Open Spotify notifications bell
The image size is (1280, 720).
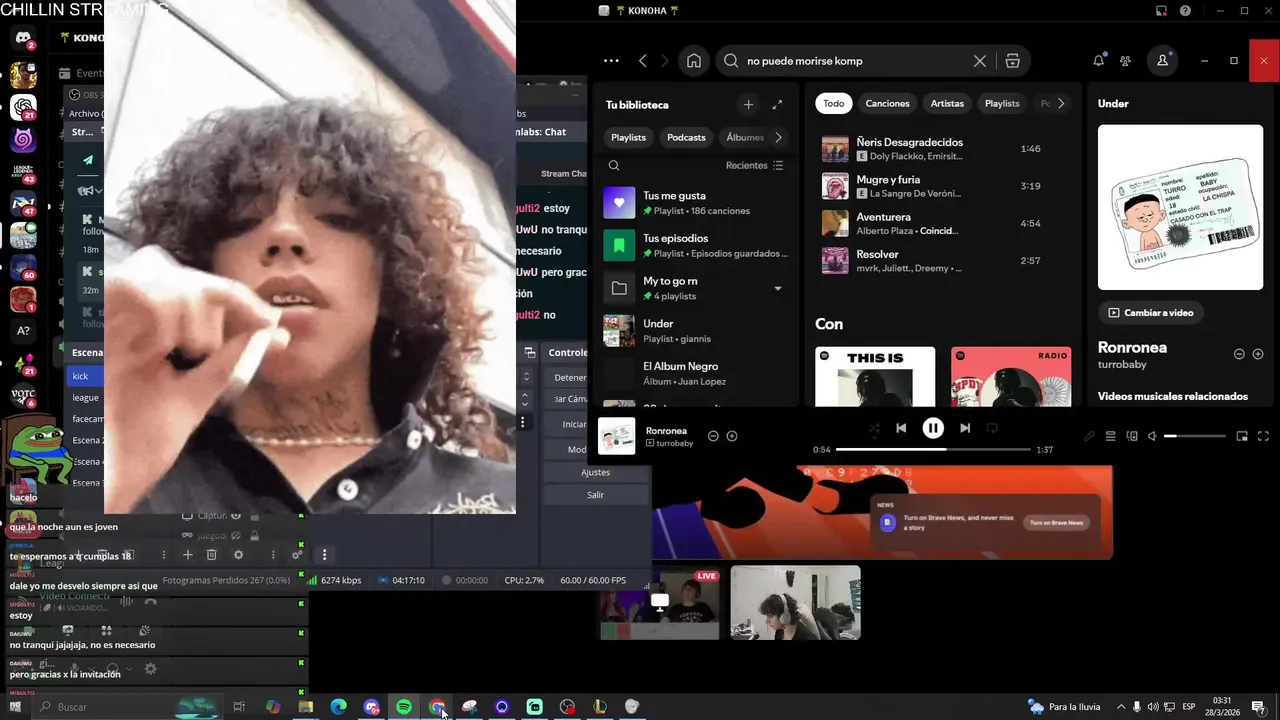tap(1099, 61)
